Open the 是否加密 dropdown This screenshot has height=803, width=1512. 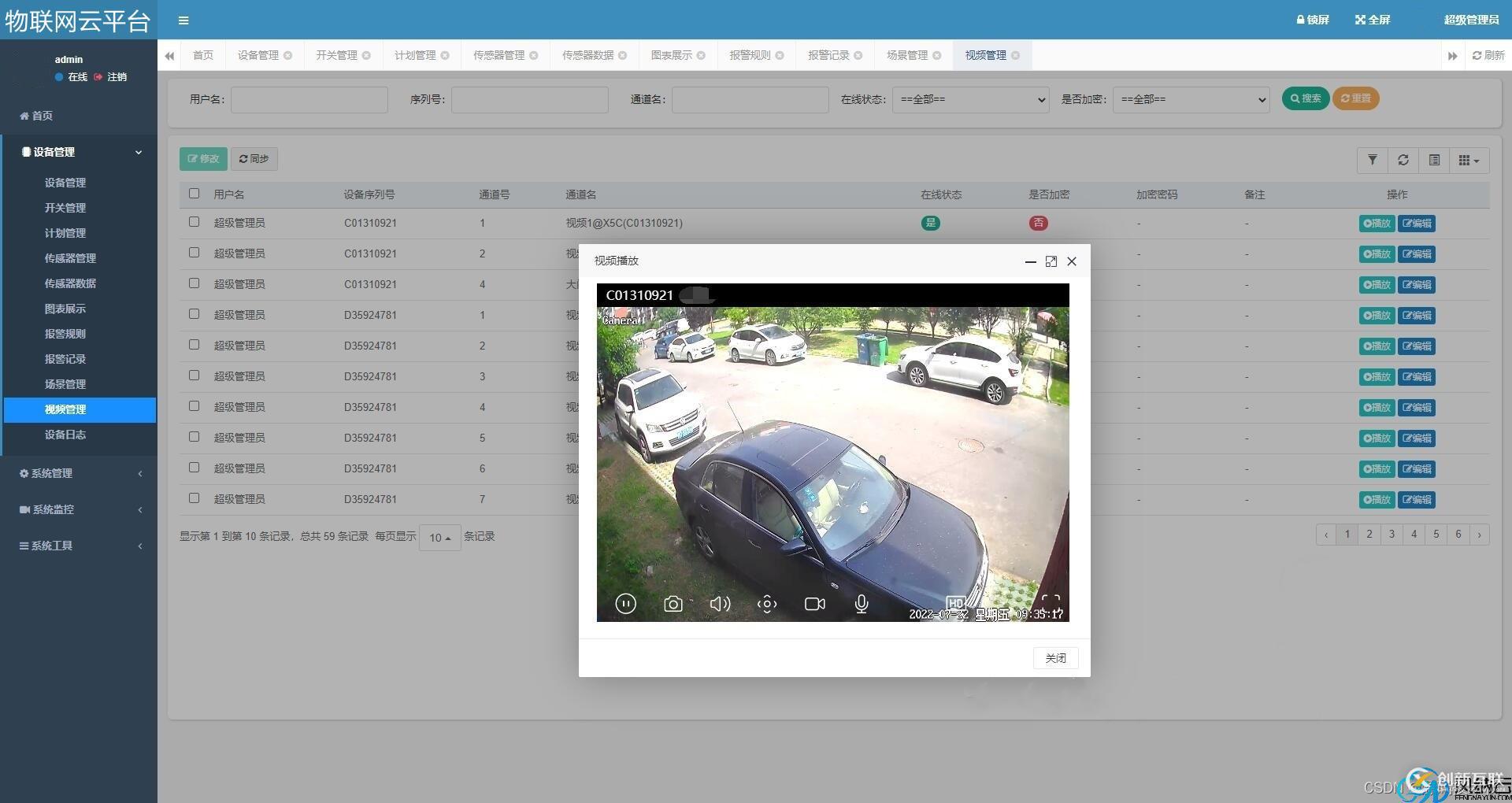coord(1191,99)
